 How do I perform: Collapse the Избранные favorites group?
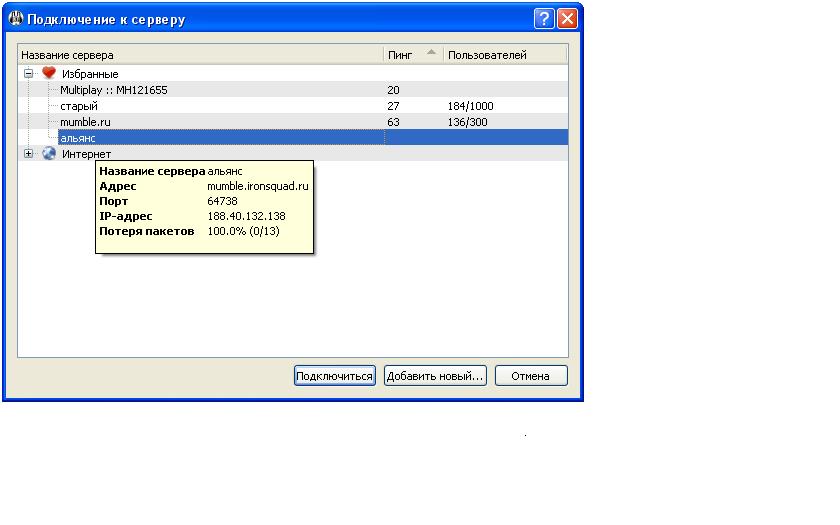(29, 74)
